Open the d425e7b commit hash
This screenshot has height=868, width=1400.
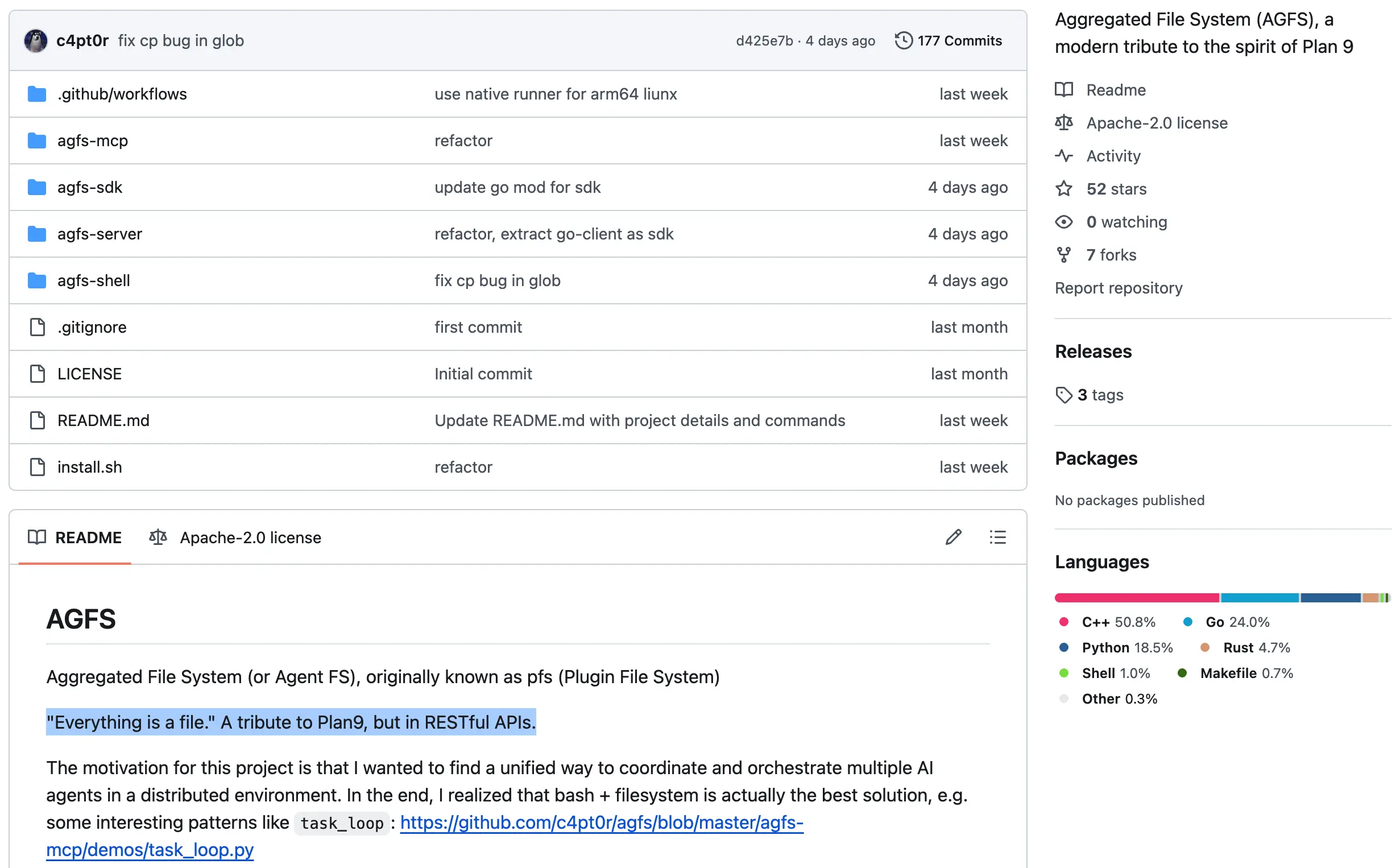tap(764, 41)
